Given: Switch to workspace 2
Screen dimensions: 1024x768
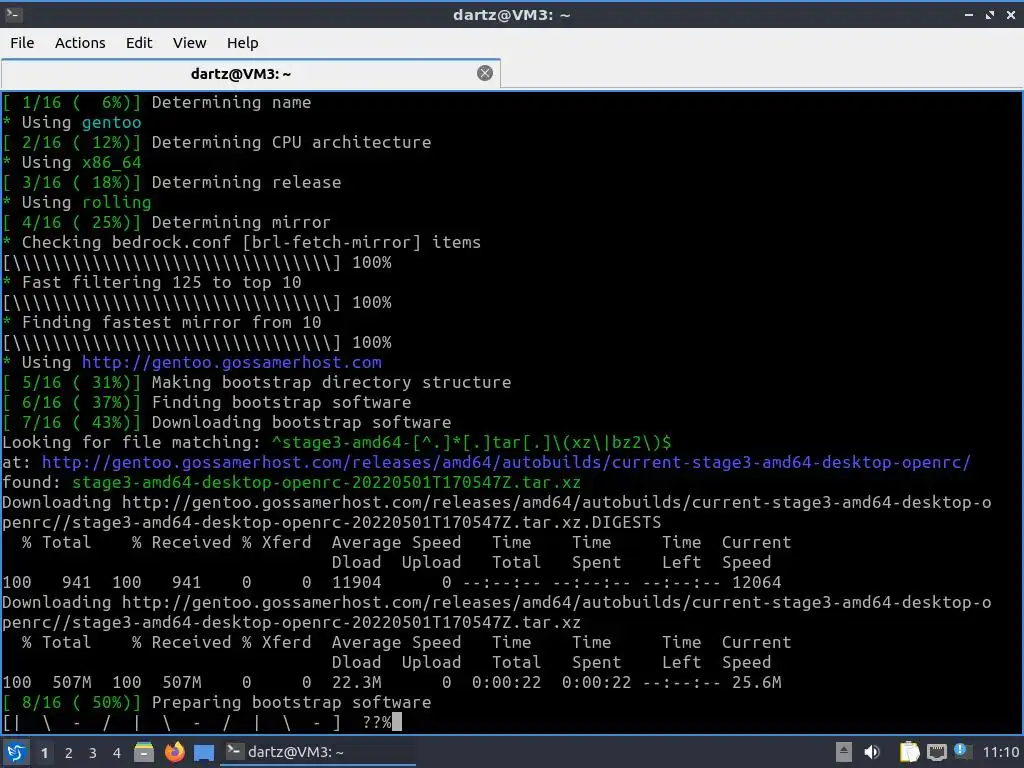Looking at the screenshot, I should (x=69, y=753).
